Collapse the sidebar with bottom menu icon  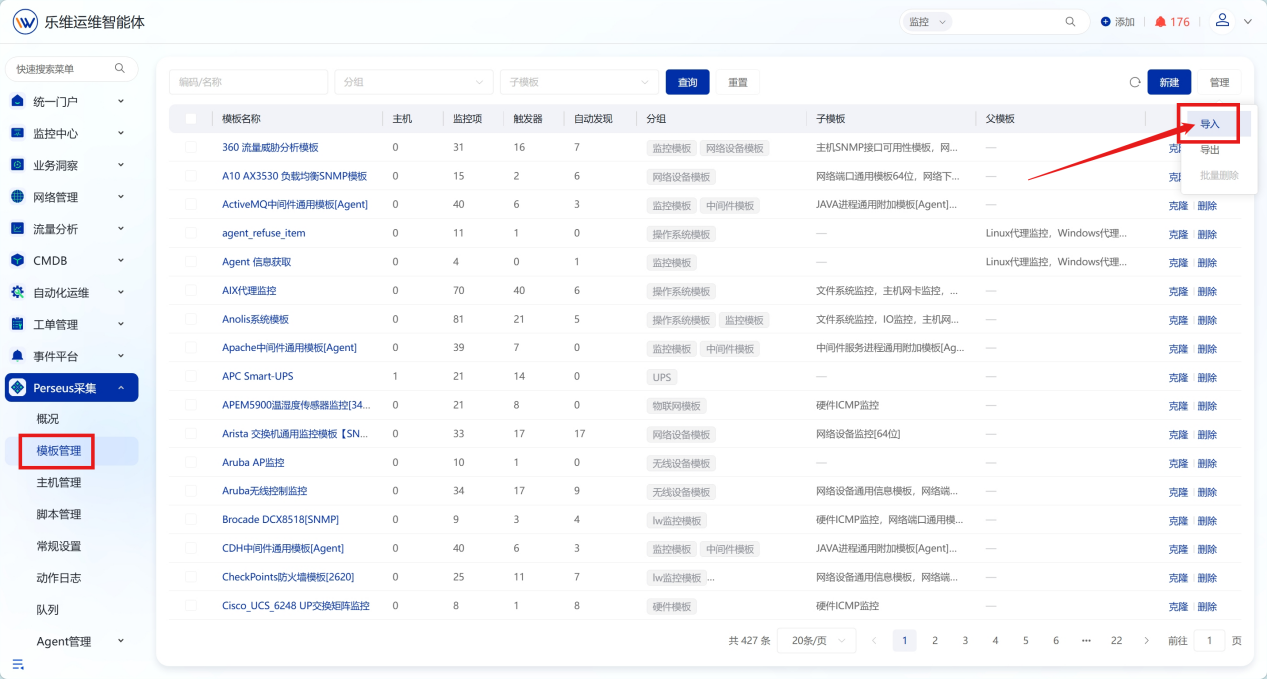[x=18, y=664]
